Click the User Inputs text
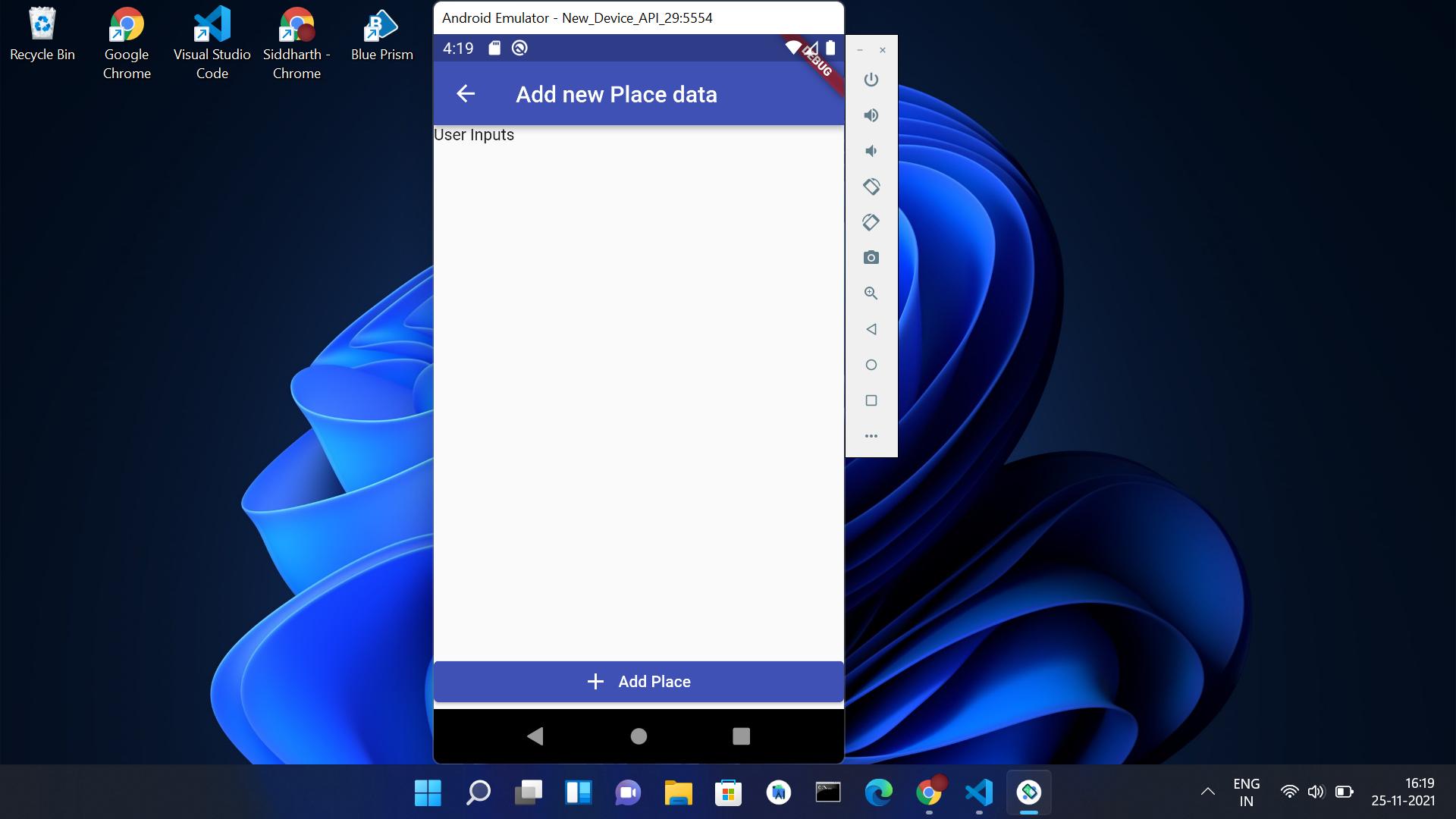Screen dimensions: 1456x819 coord(474,135)
